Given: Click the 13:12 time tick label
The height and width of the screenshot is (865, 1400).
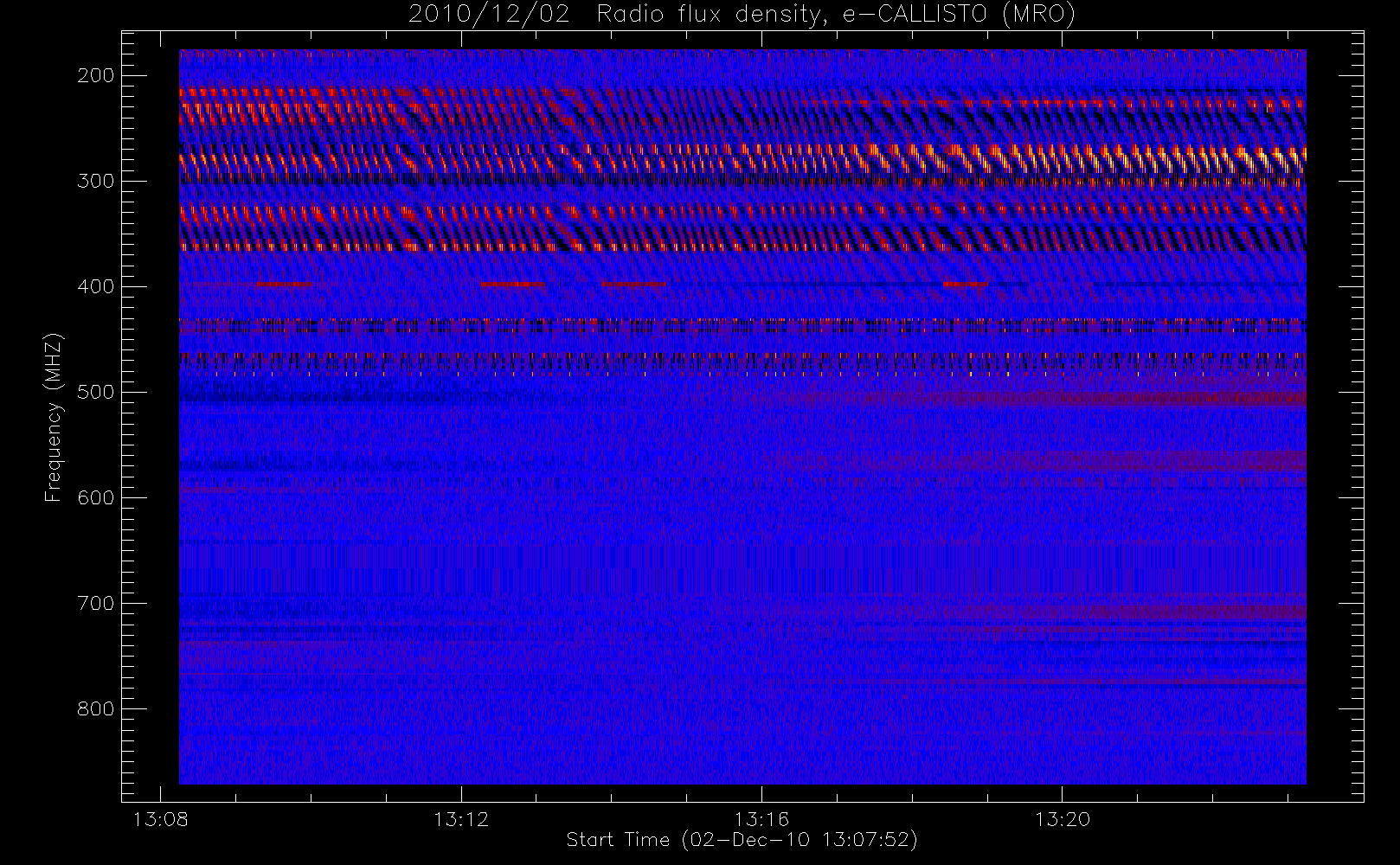Looking at the screenshot, I should tap(461, 818).
